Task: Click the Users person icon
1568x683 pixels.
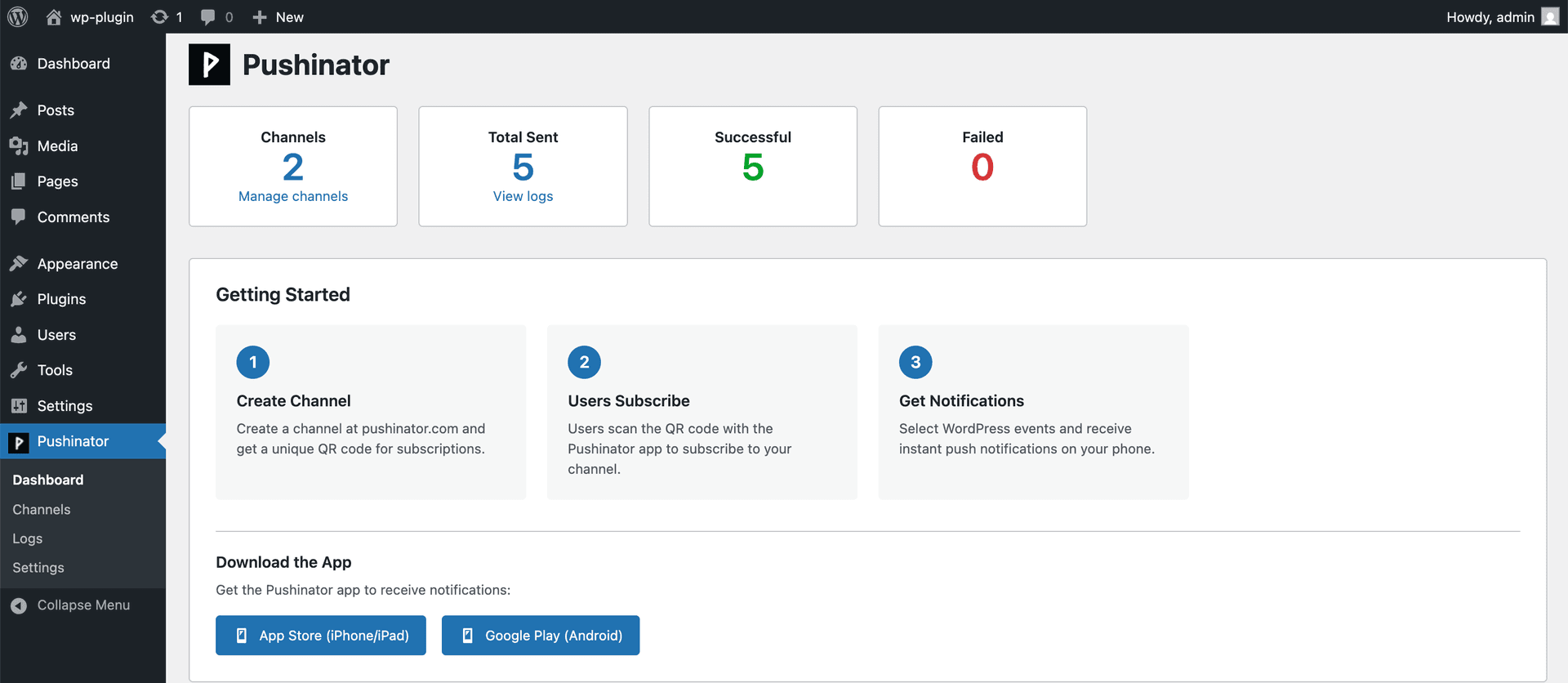Action: coord(19,334)
